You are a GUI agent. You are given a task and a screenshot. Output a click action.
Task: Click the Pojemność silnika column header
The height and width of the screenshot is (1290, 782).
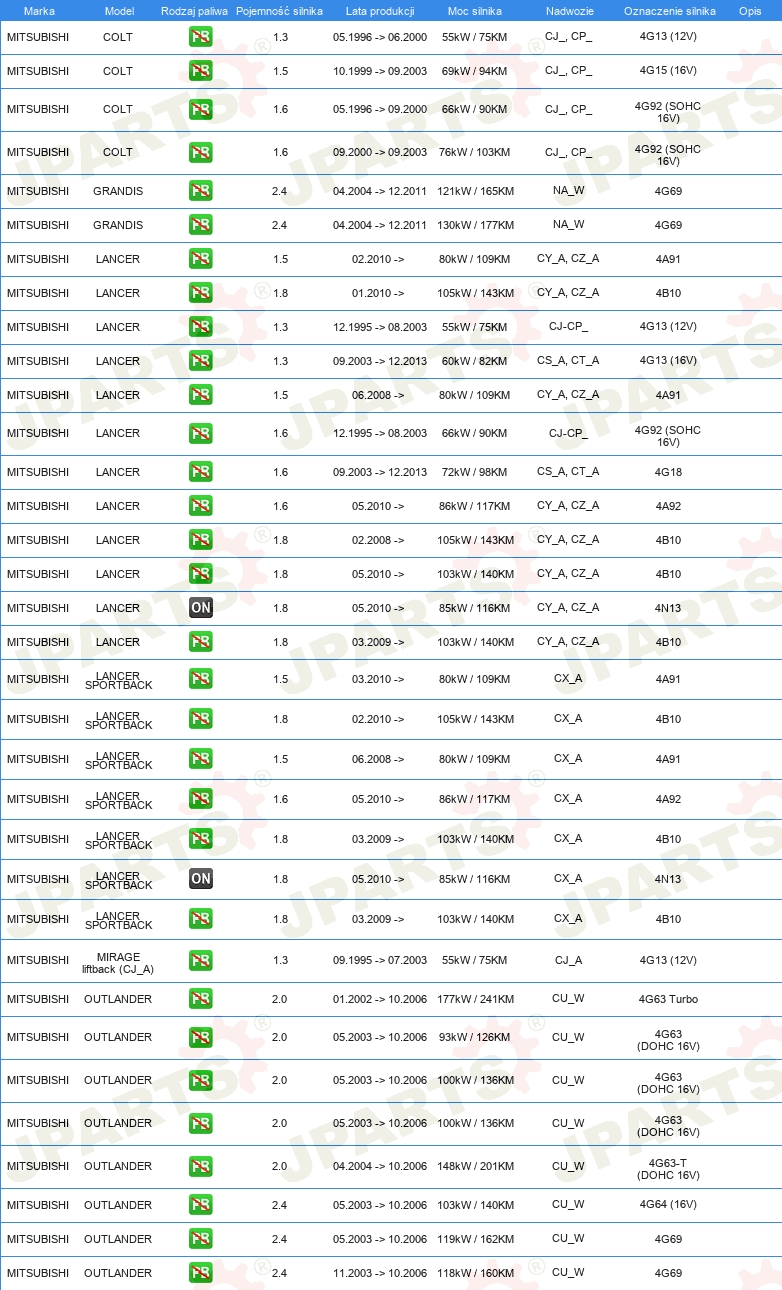pyautogui.click(x=279, y=11)
